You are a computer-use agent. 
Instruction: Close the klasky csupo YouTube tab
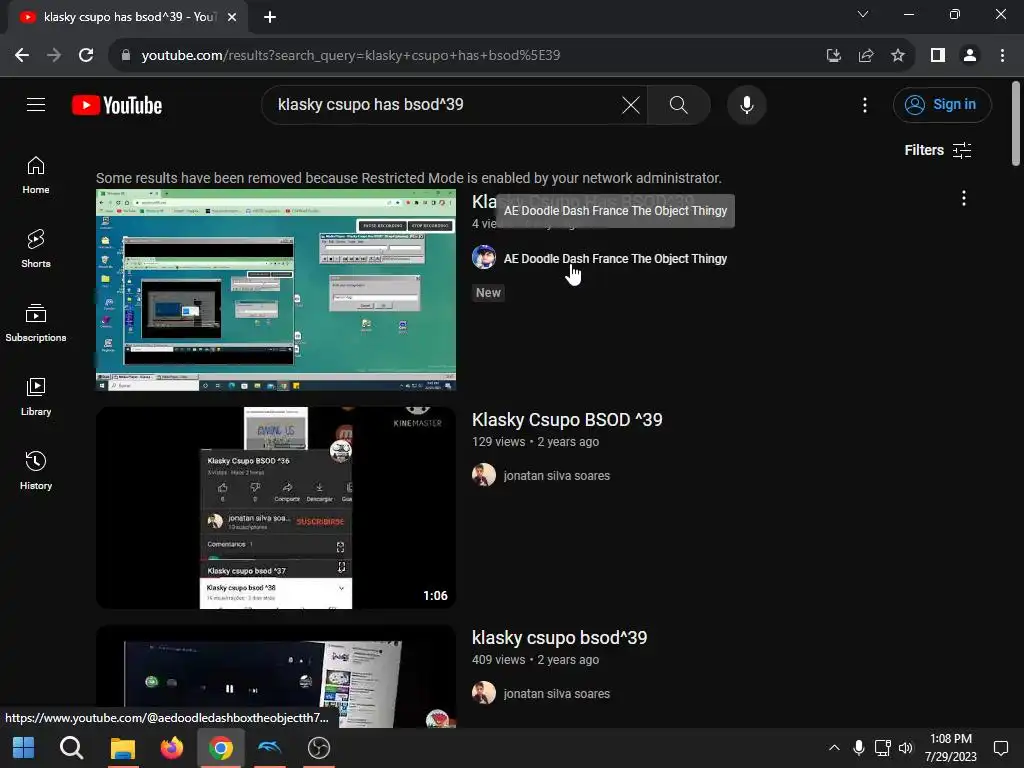[x=232, y=17]
